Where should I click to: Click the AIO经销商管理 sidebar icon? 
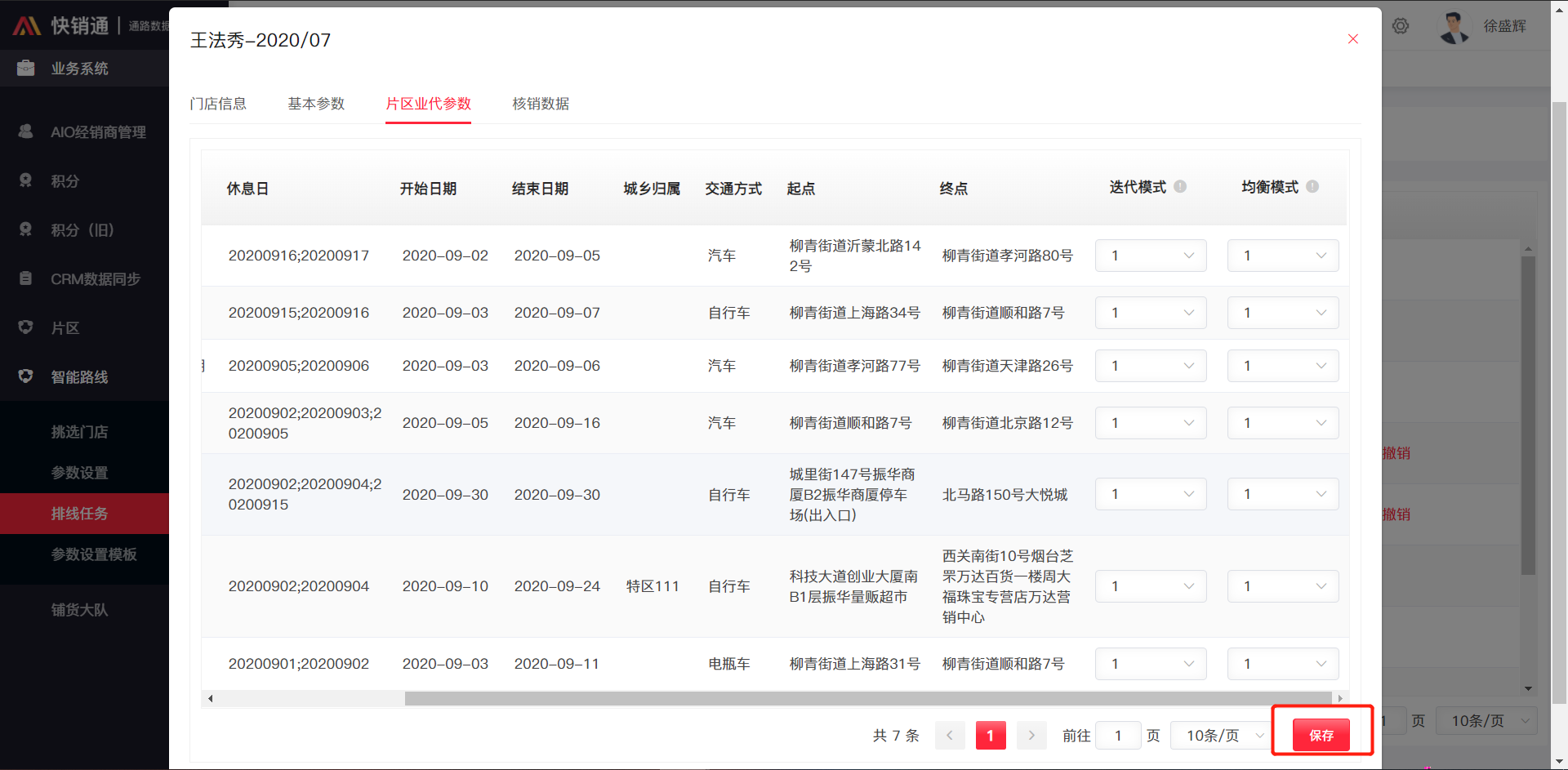tap(26, 131)
